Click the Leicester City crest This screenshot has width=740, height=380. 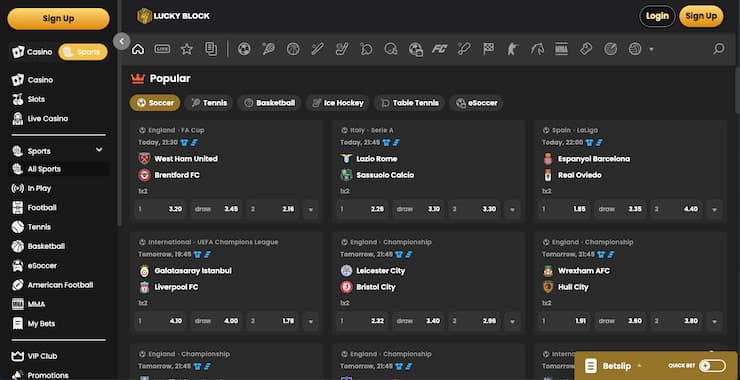click(x=346, y=271)
